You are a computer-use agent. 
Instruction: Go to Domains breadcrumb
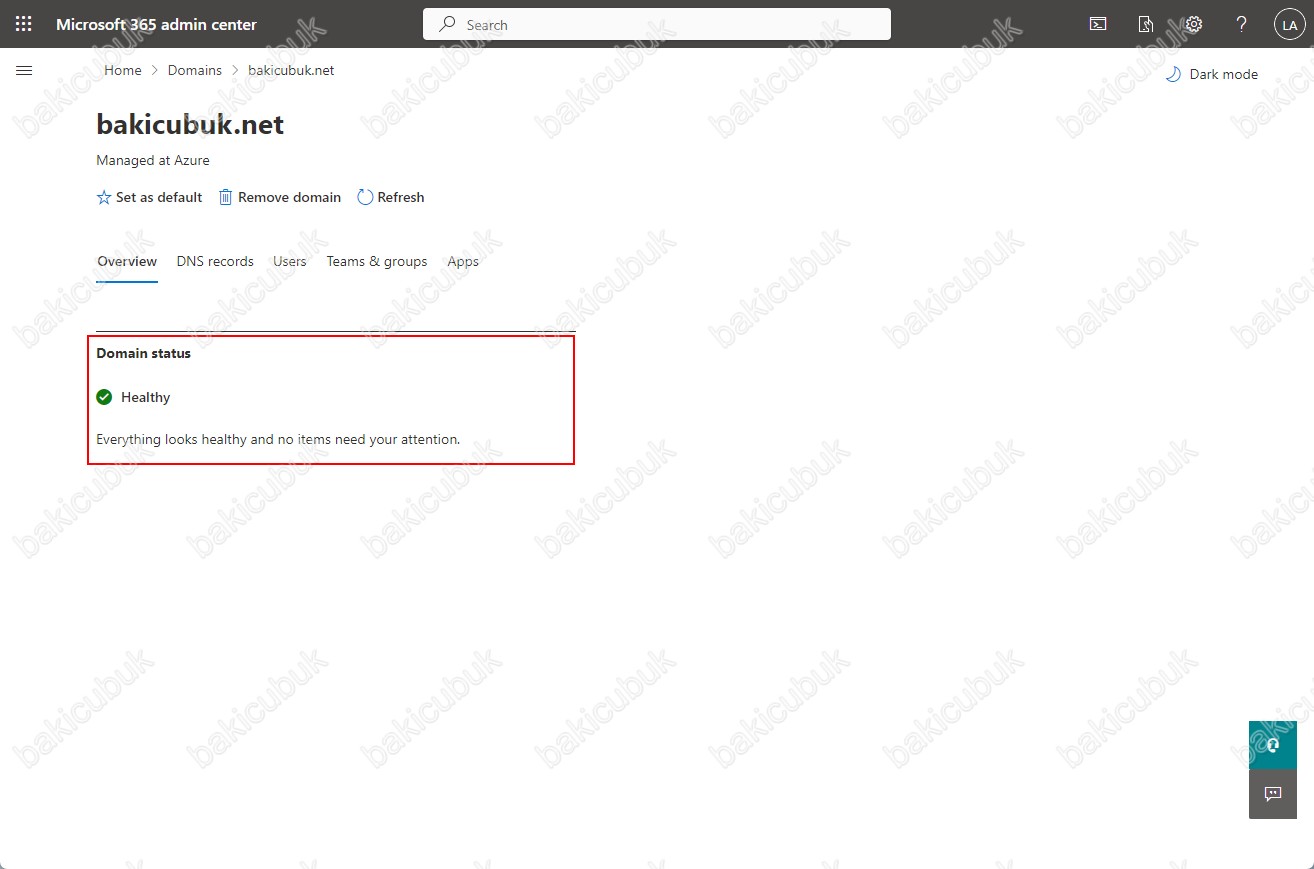pos(195,70)
